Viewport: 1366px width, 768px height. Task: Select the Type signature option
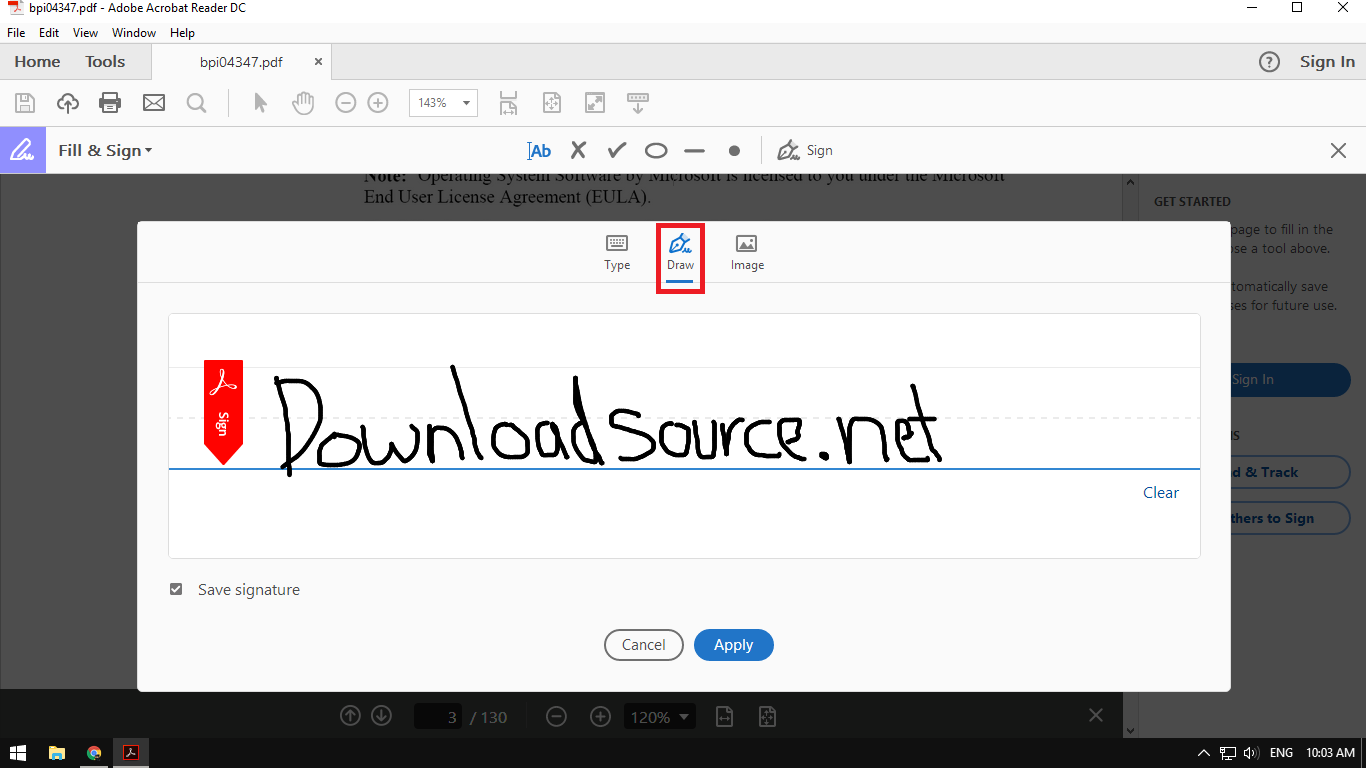(x=617, y=252)
